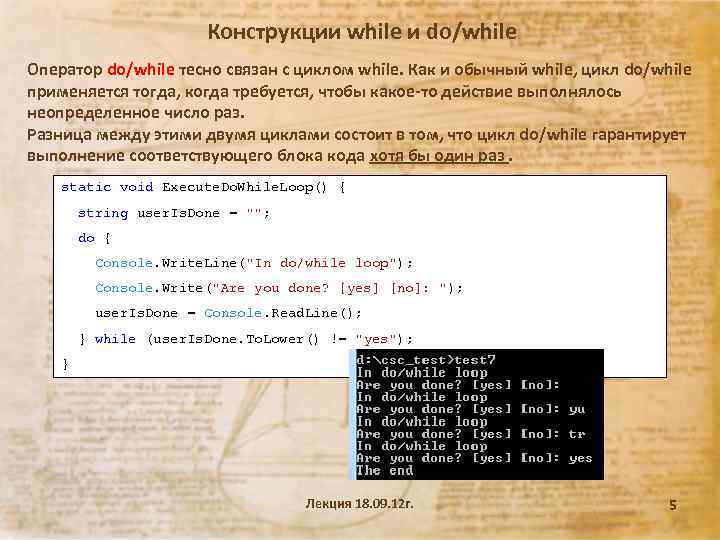Click the 'do {' code line

click(94, 238)
